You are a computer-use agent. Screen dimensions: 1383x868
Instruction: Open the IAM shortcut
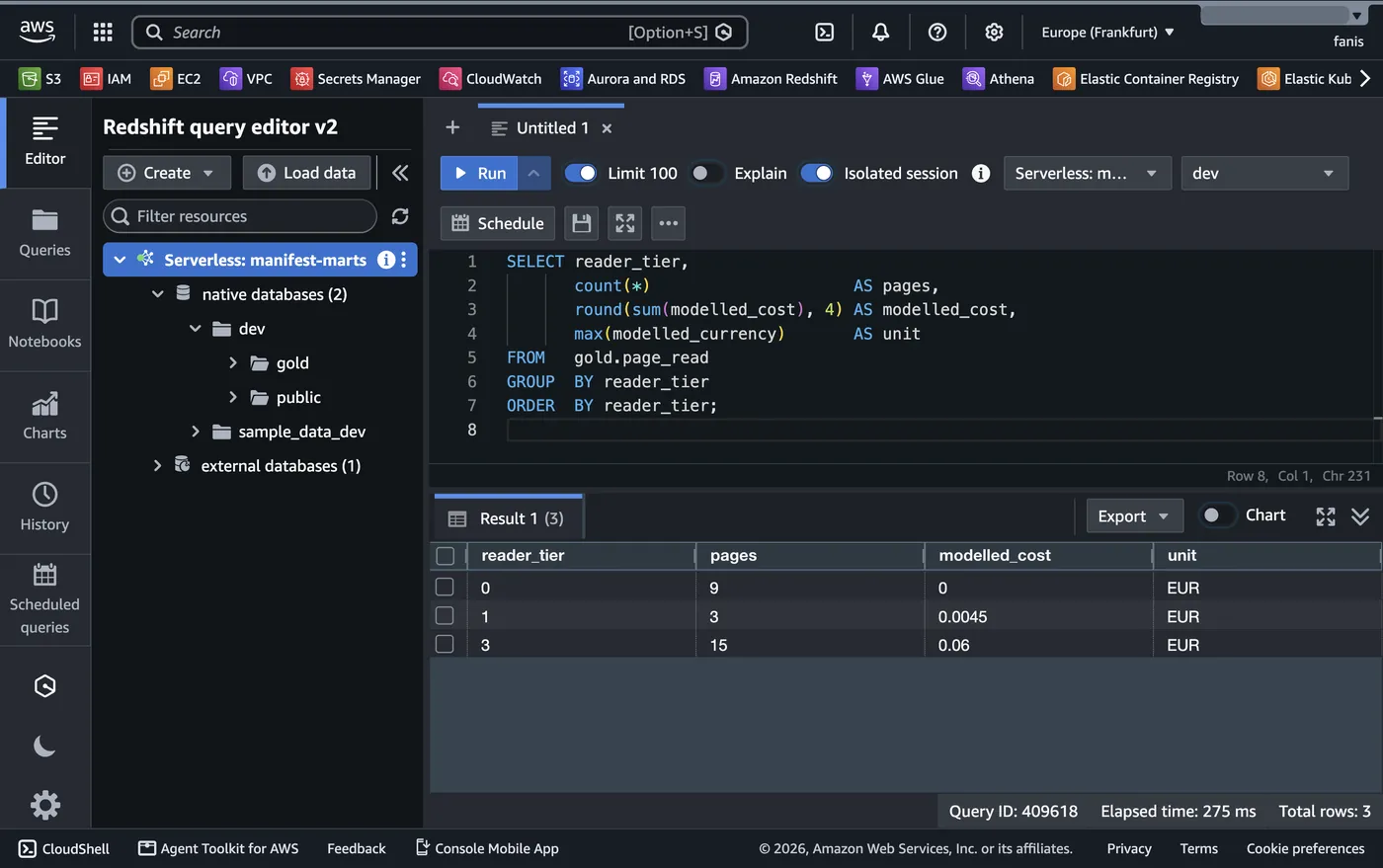click(107, 79)
